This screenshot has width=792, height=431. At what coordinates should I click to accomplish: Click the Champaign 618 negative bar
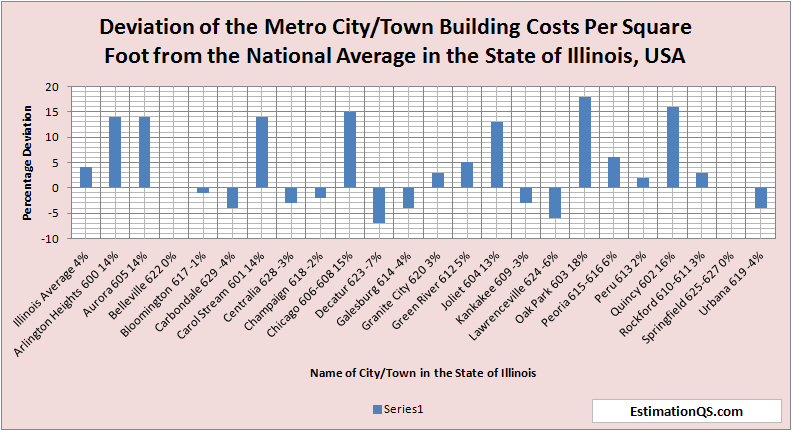(321, 193)
